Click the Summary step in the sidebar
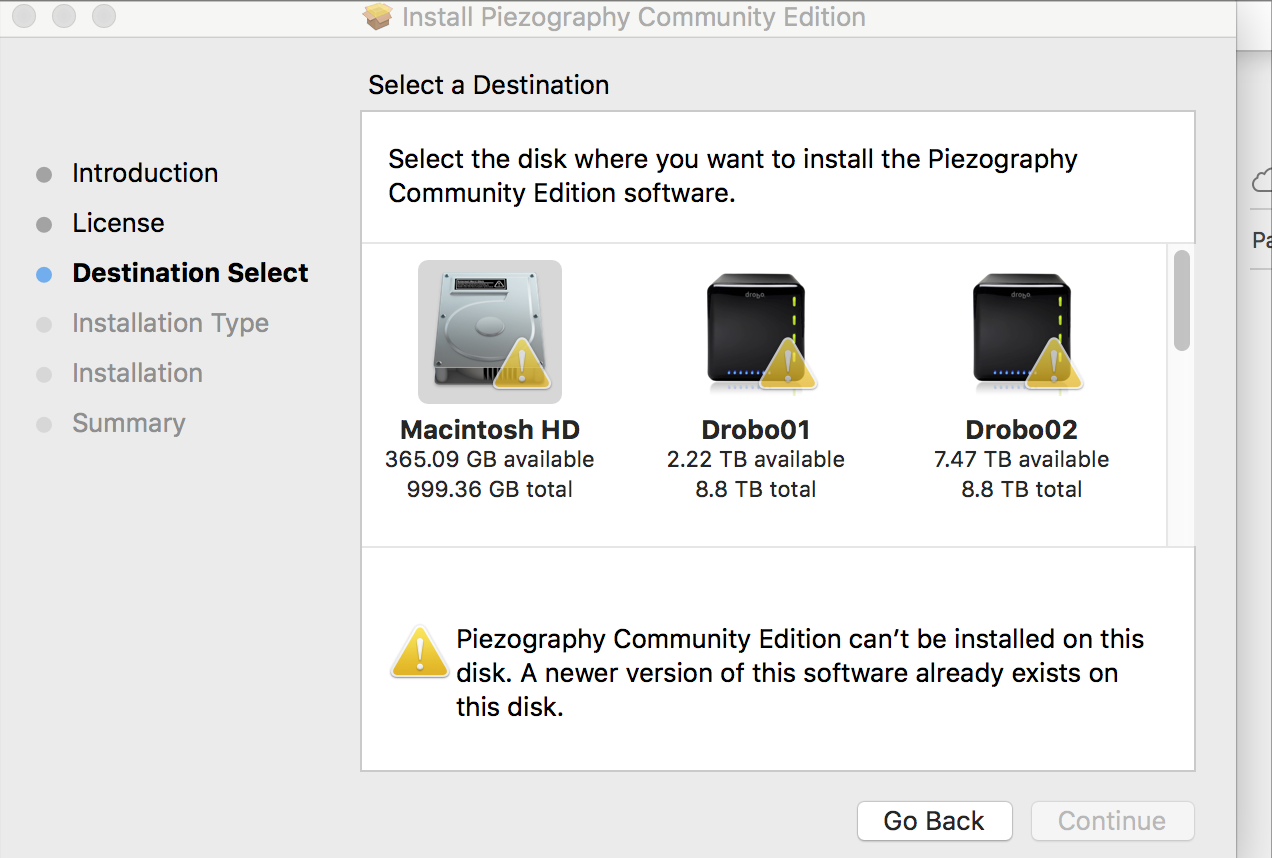The width and height of the screenshot is (1272, 858). coord(129,423)
